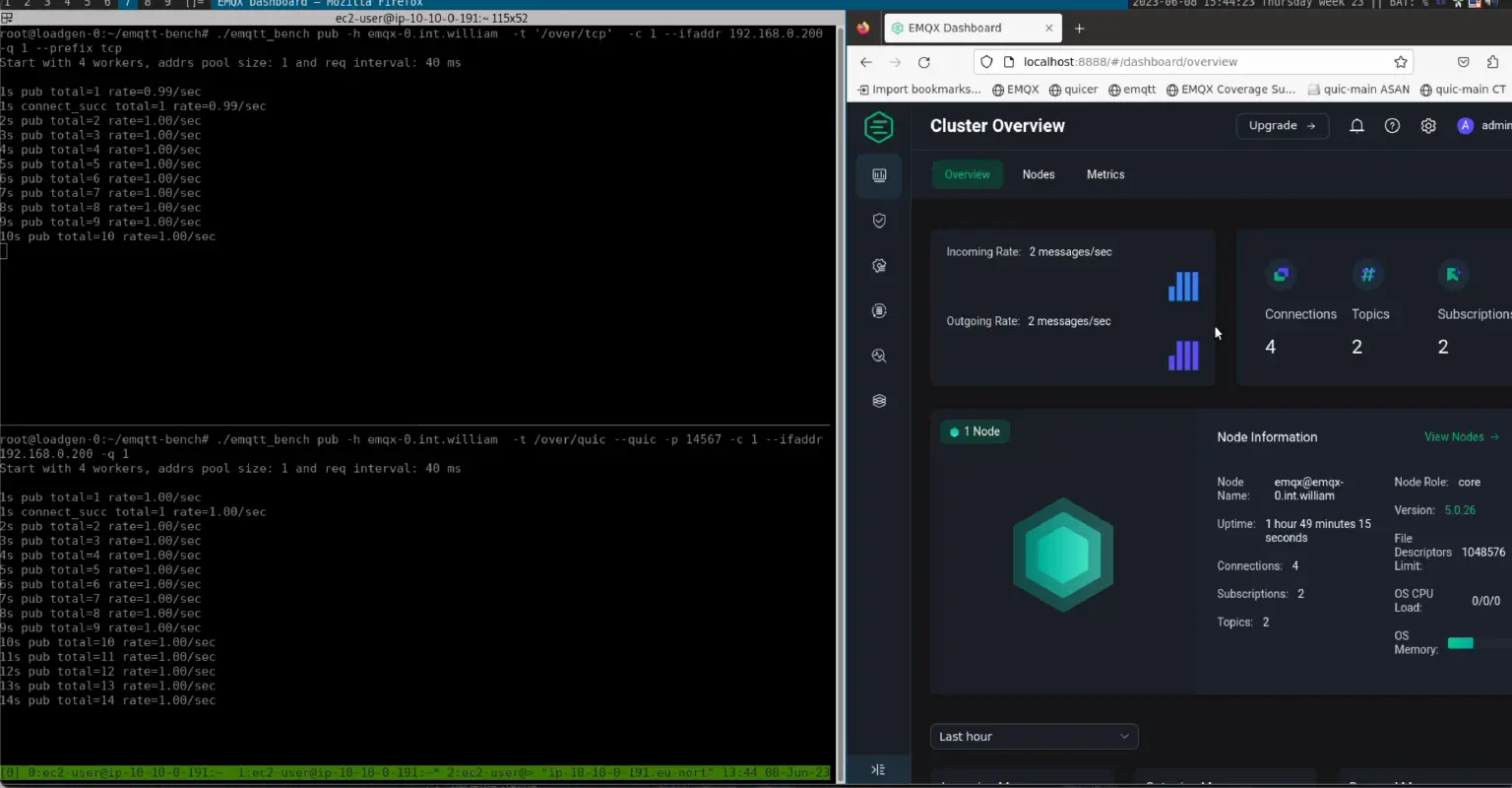This screenshot has height=788, width=1512.
Task: Open the Last hour time range dropdown
Action: 1034,737
